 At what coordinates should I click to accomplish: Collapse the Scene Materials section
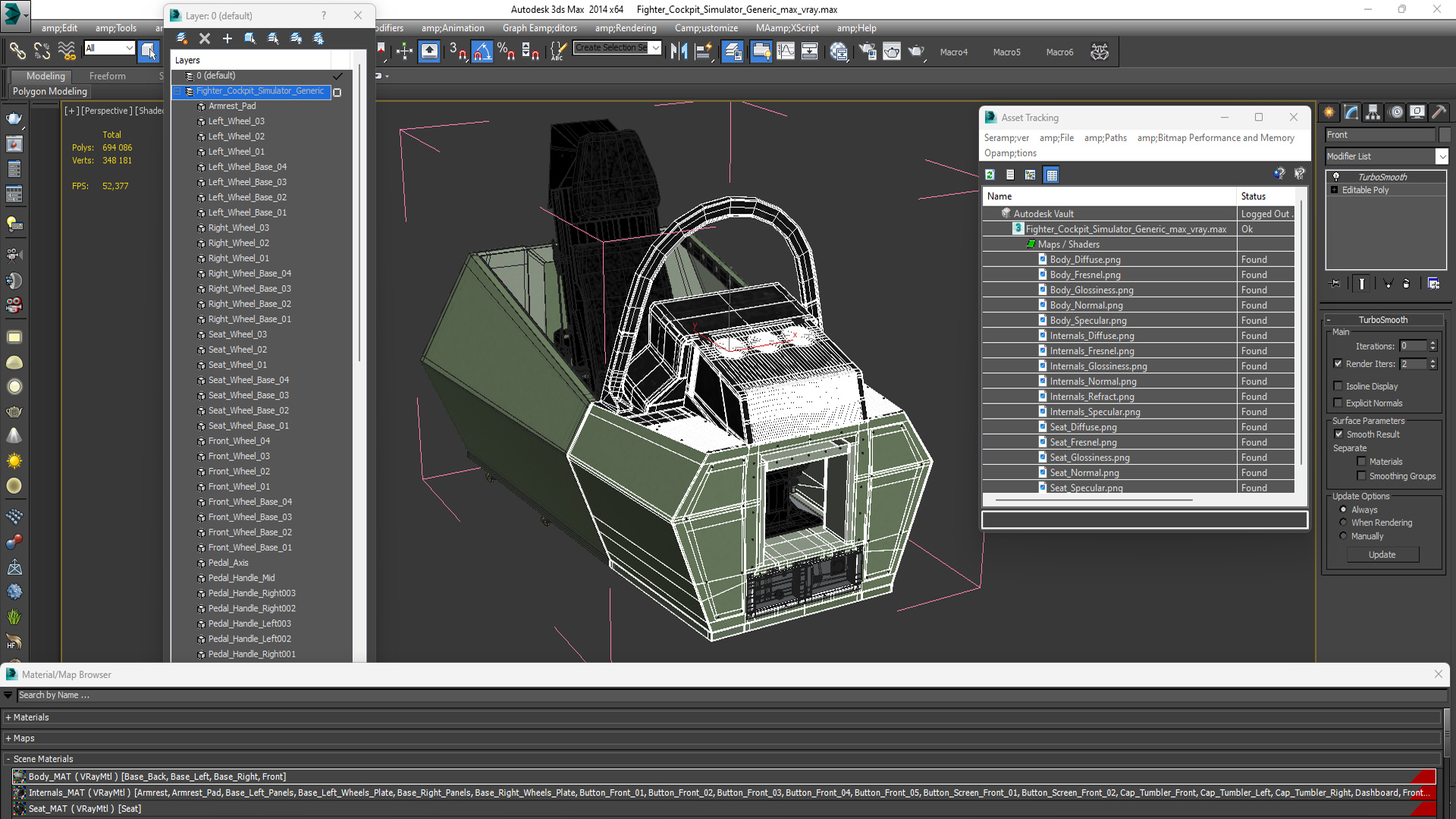[8, 759]
